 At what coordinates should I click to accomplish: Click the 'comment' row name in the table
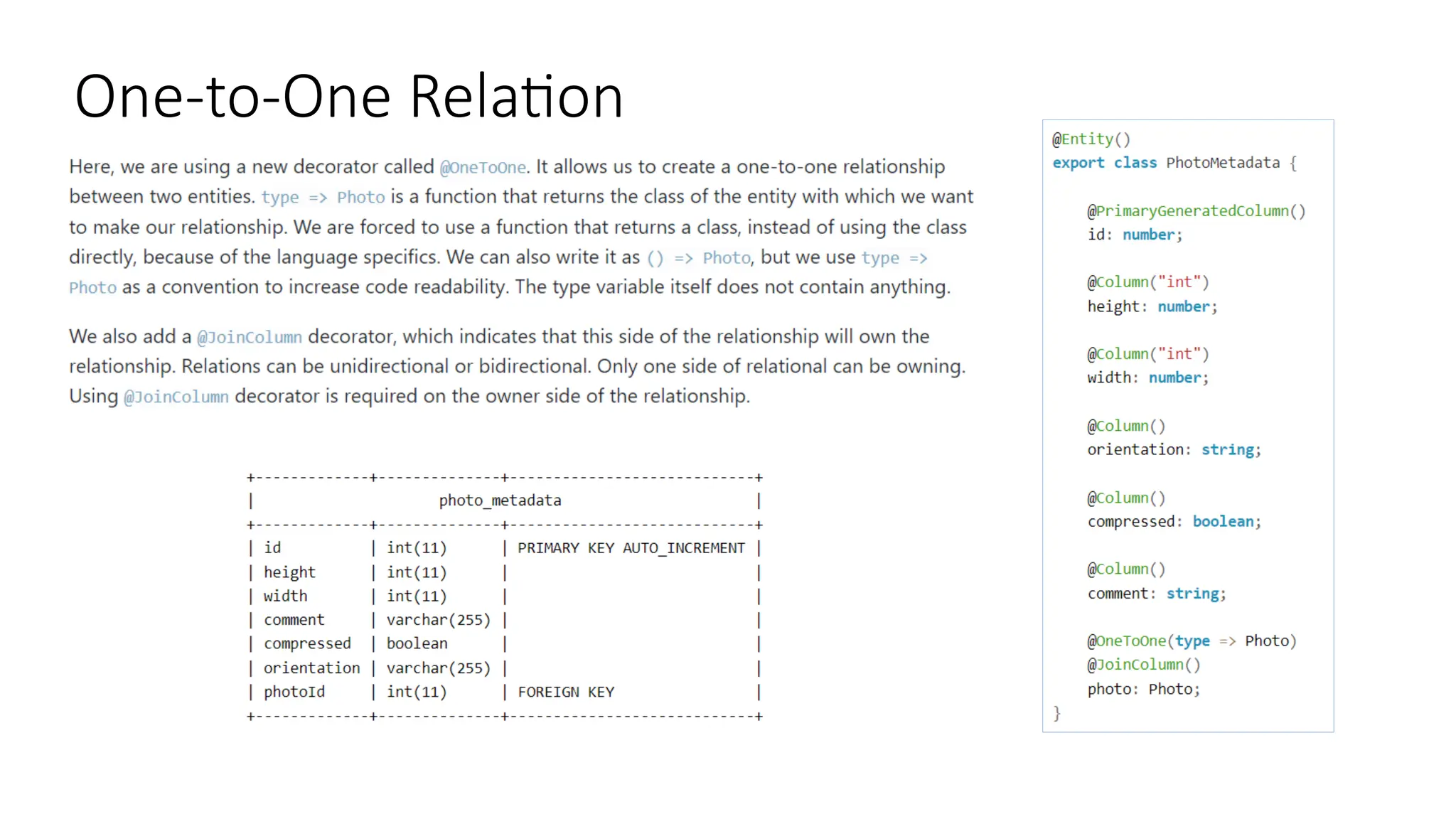(x=294, y=620)
